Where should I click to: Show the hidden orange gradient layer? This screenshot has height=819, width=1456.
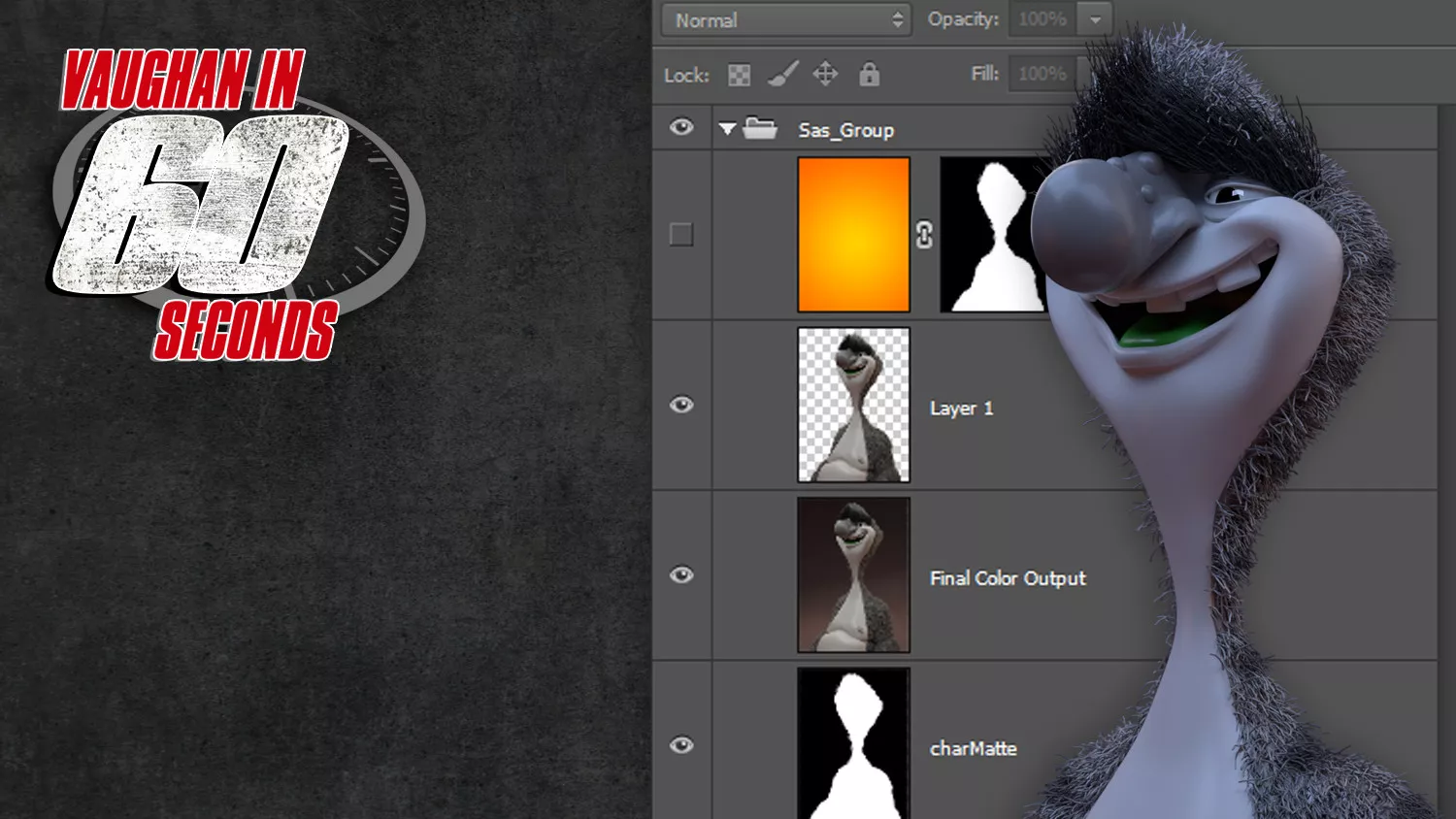click(681, 235)
